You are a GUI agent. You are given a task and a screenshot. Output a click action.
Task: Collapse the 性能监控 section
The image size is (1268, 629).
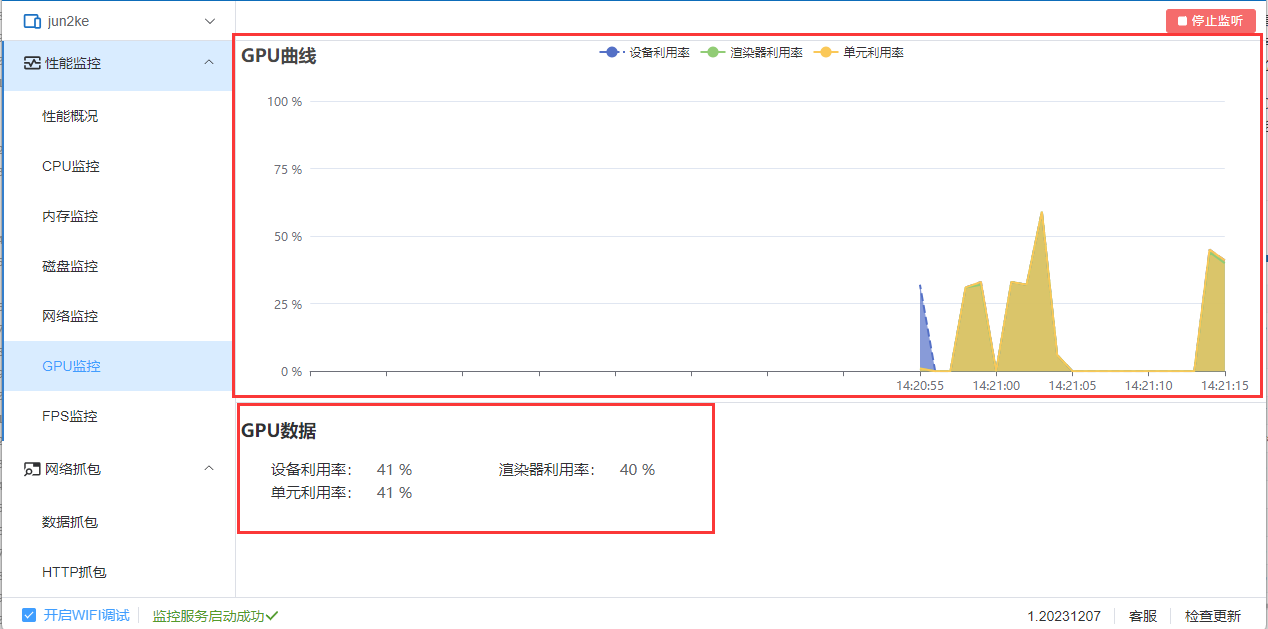[x=209, y=63]
